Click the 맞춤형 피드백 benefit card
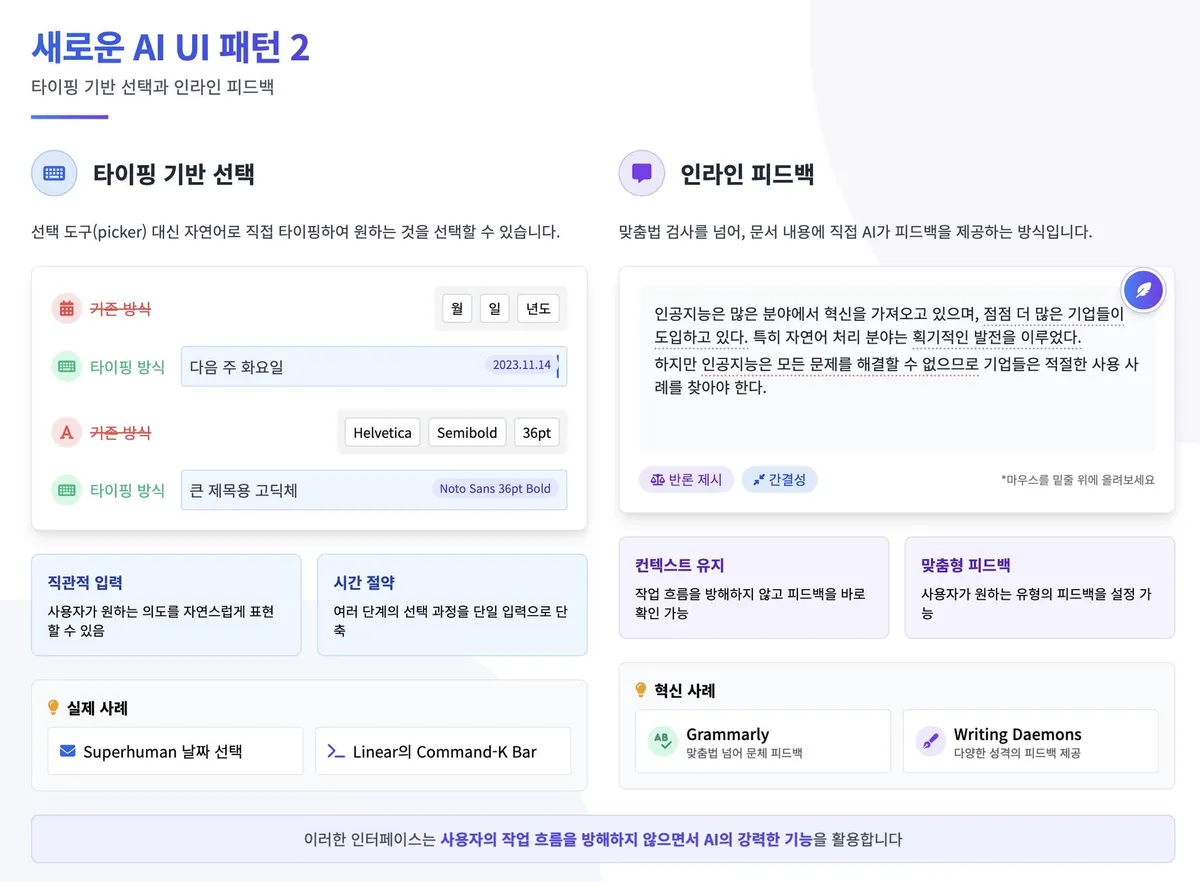1200x882 pixels. (x=1040, y=588)
